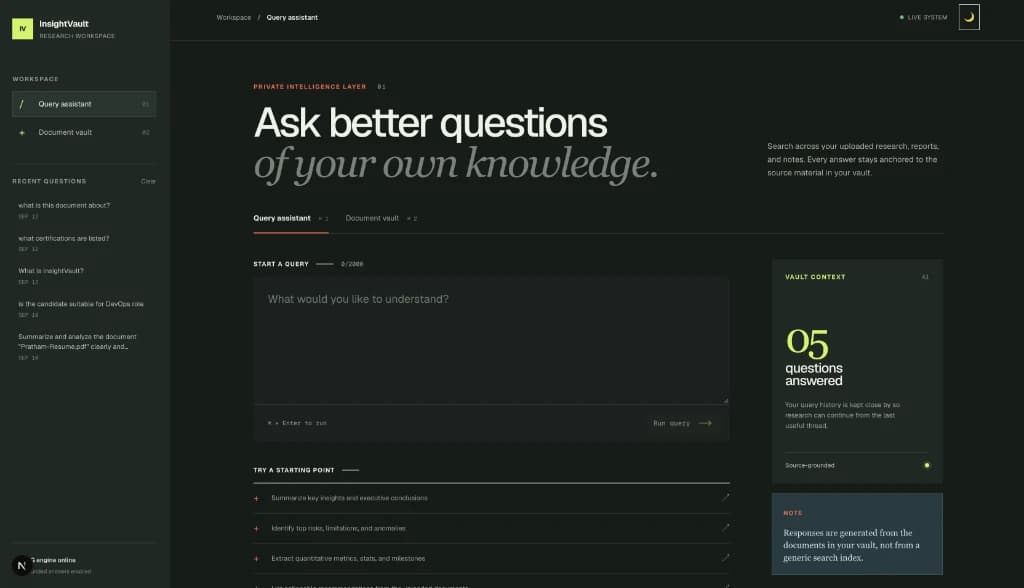Viewport: 1024px width, 588px height.
Task: Switch to the Document vault tab
Action: (381, 218)
